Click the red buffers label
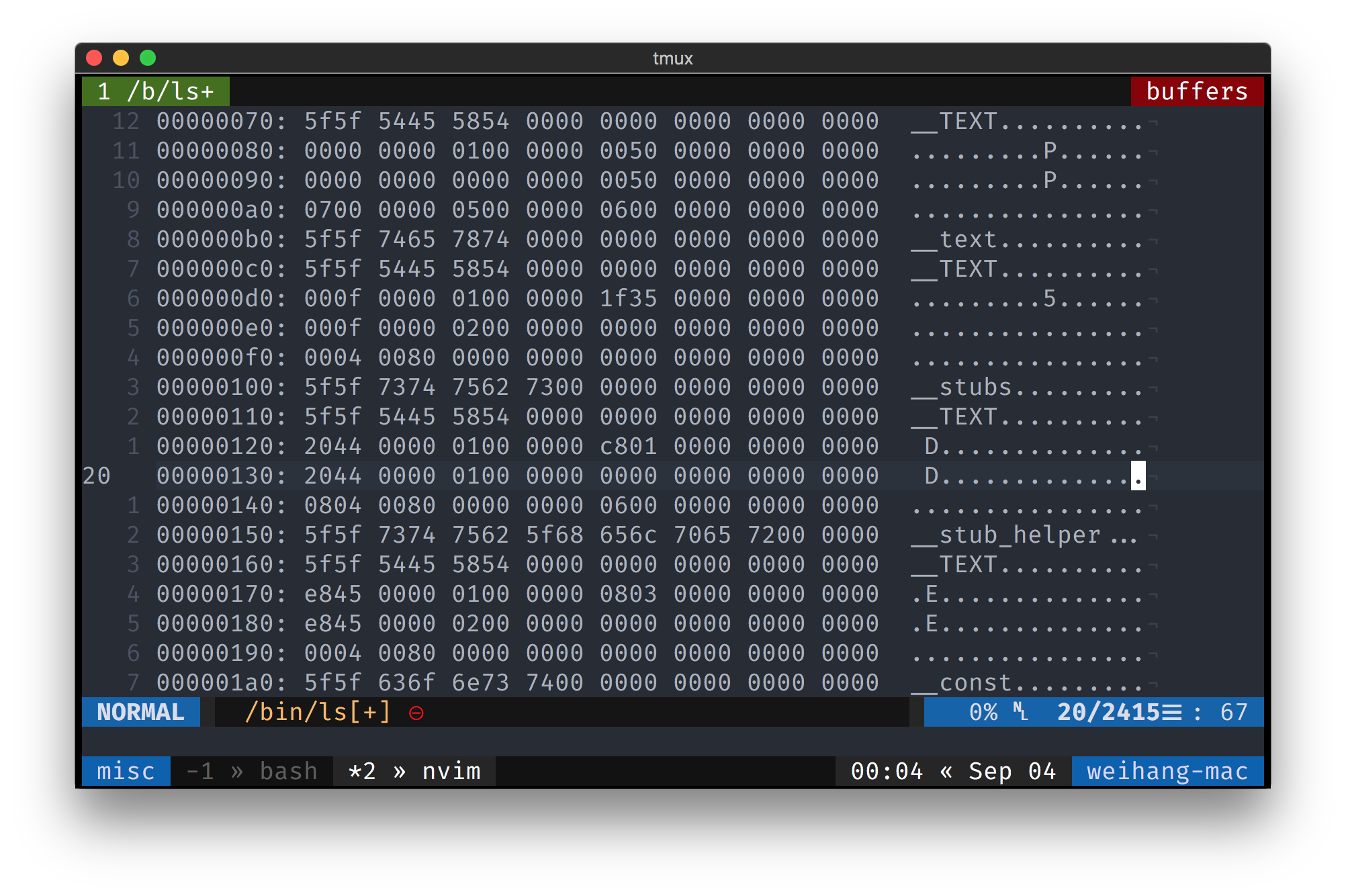 (1197, 91)
